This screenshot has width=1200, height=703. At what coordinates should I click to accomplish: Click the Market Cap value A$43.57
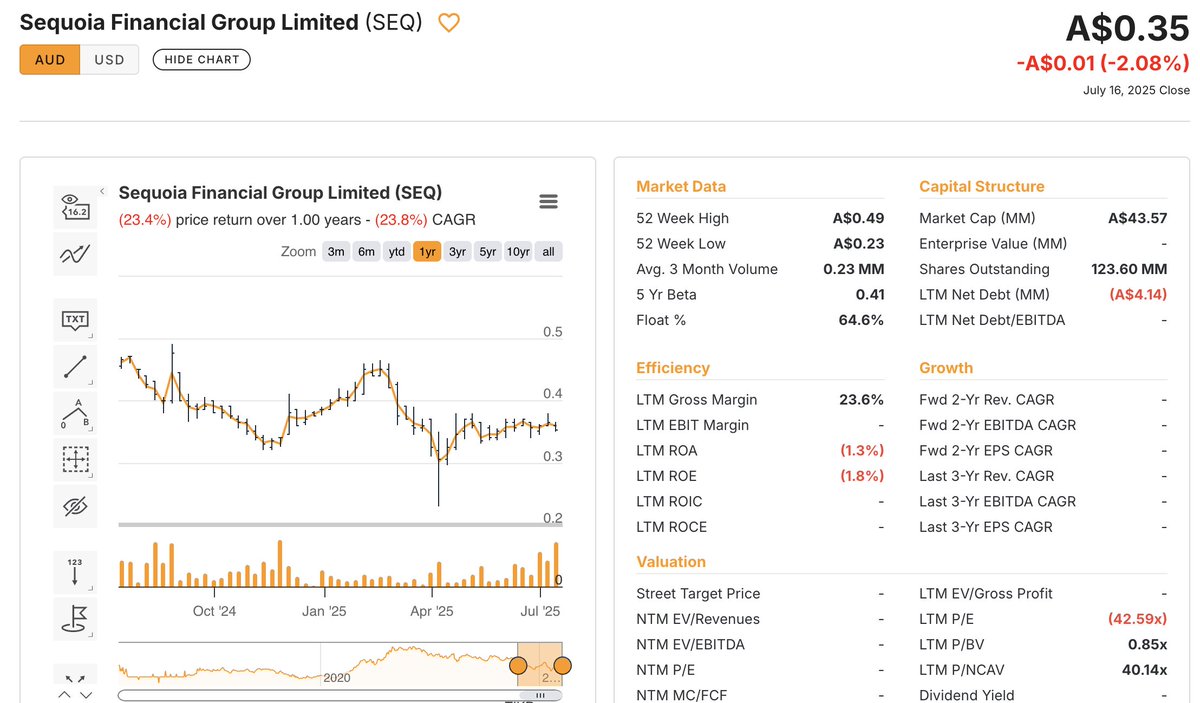pos(1137,218)
